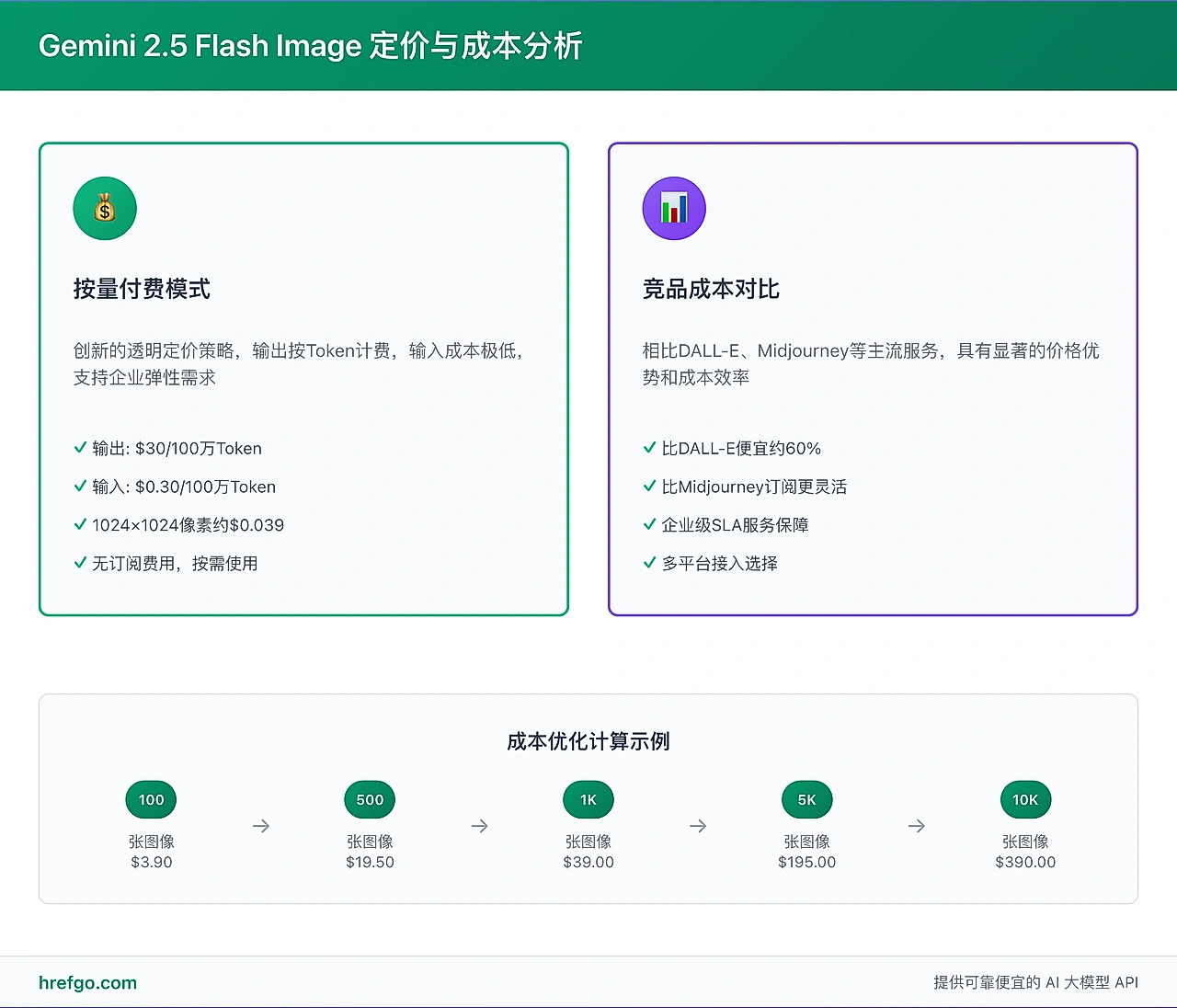This screenshot has width=1177, height=1008.
Task: Click the 1K images badge
Action: coord(588,800)
